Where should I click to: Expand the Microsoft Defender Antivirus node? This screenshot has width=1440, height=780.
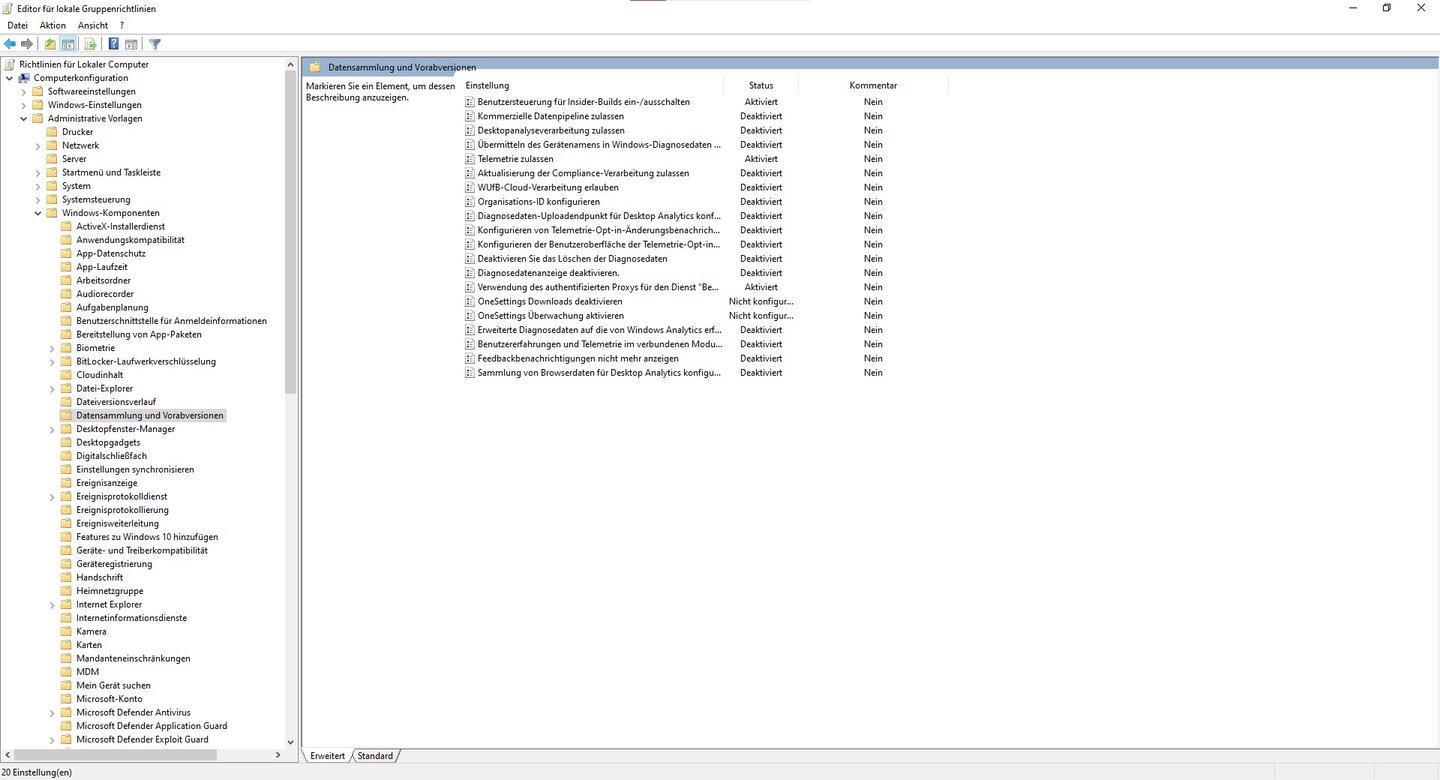click(52, 713)
